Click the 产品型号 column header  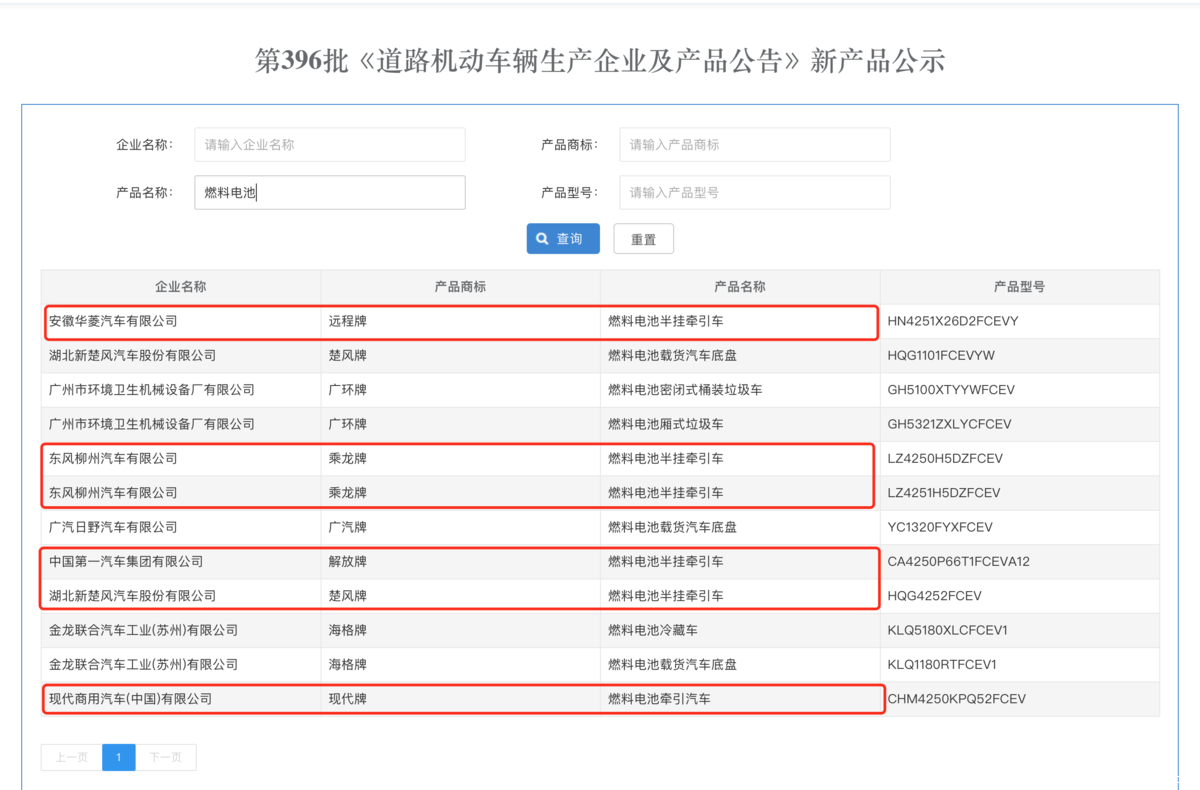pos(1020,286)
